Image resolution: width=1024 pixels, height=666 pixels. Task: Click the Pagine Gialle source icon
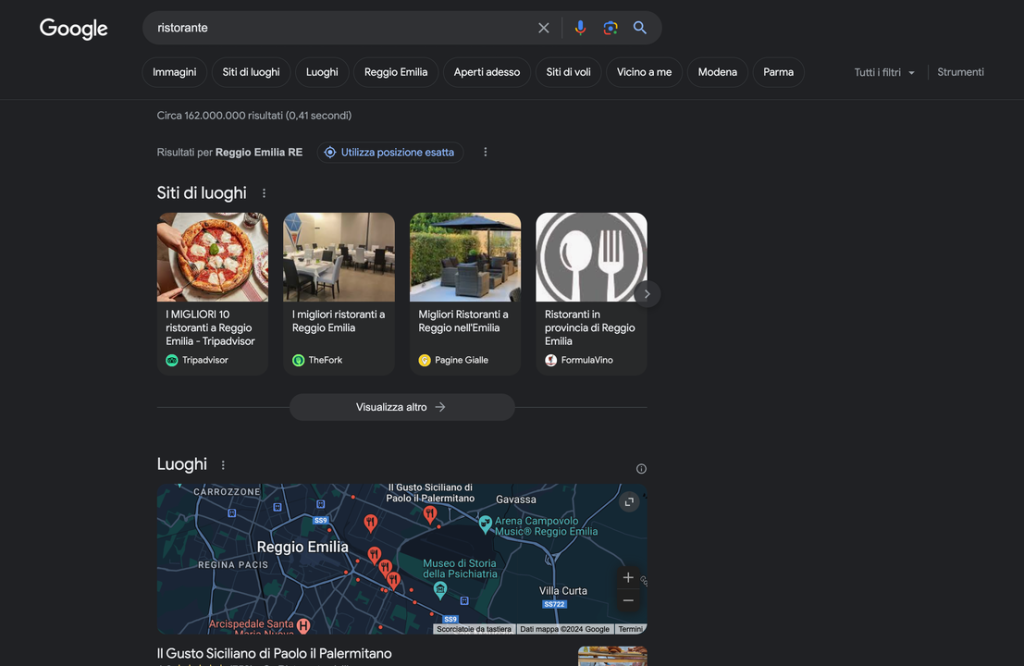coord(424,360)
